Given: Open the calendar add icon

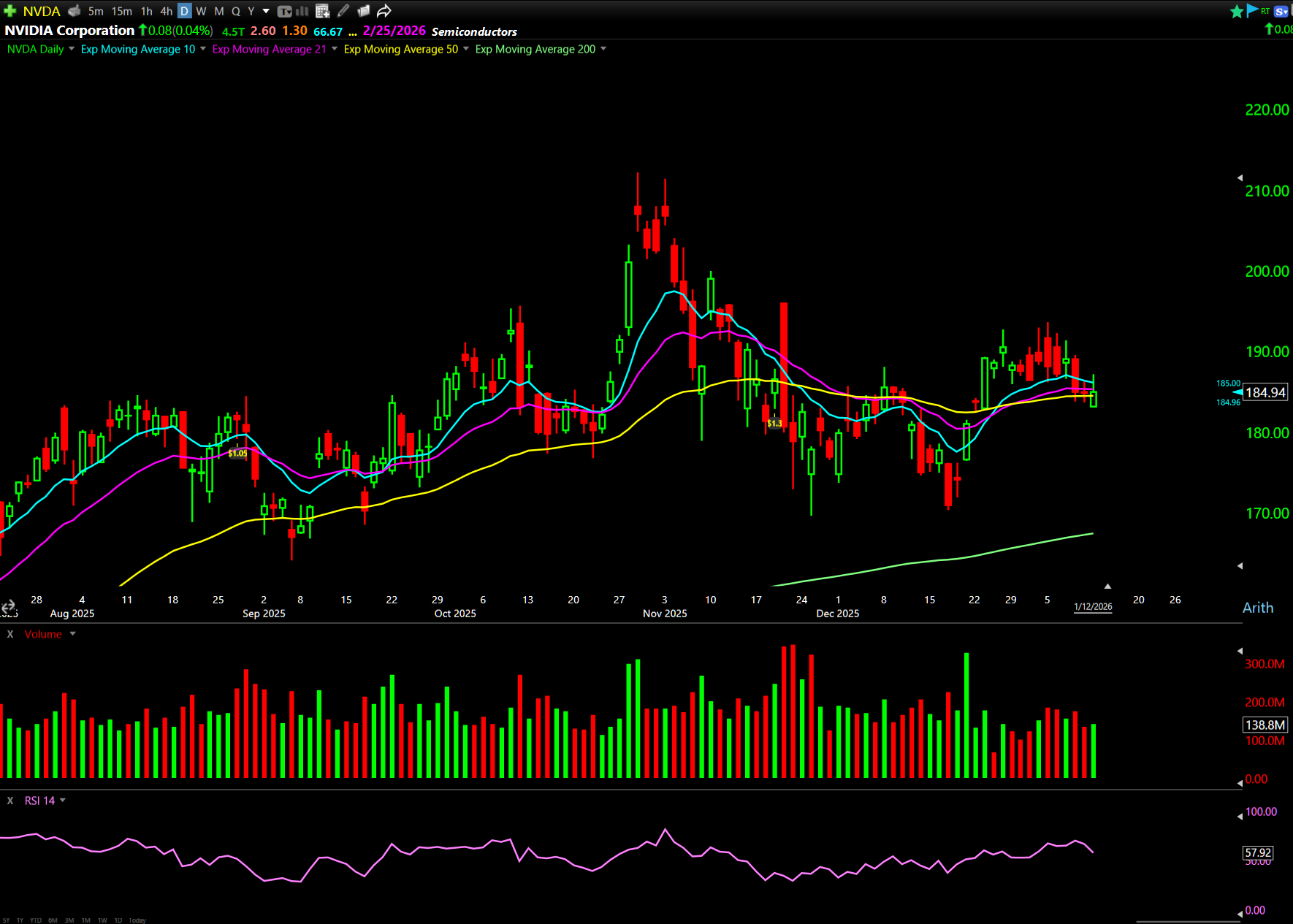Looking at the screenshot, I should point(322,11).
